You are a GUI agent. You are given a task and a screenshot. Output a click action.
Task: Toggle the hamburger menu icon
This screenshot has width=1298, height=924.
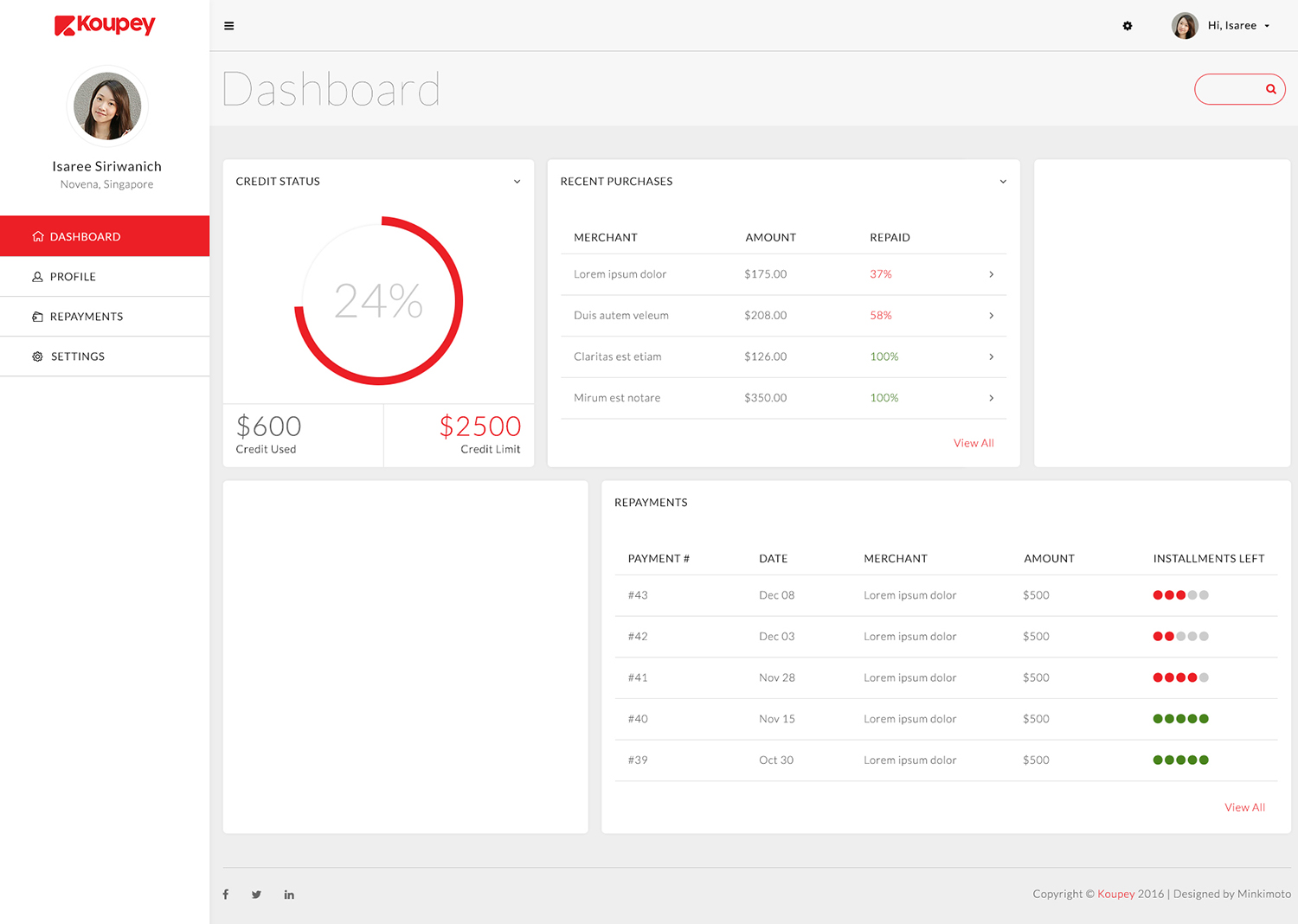[229, 26]
